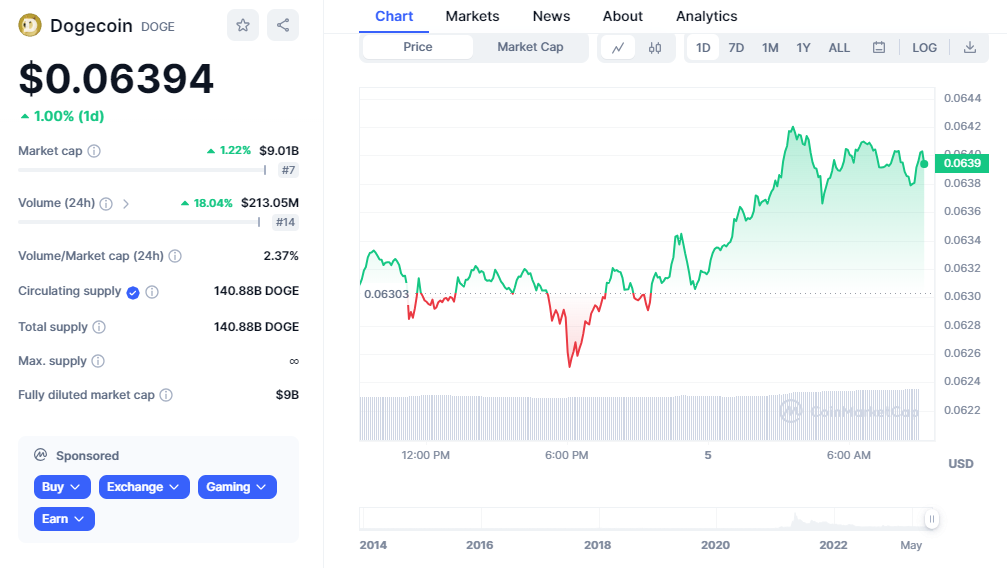Switch to the Markets tab
The height and width of the screenshot is (568, 1007).
(472, 16)
